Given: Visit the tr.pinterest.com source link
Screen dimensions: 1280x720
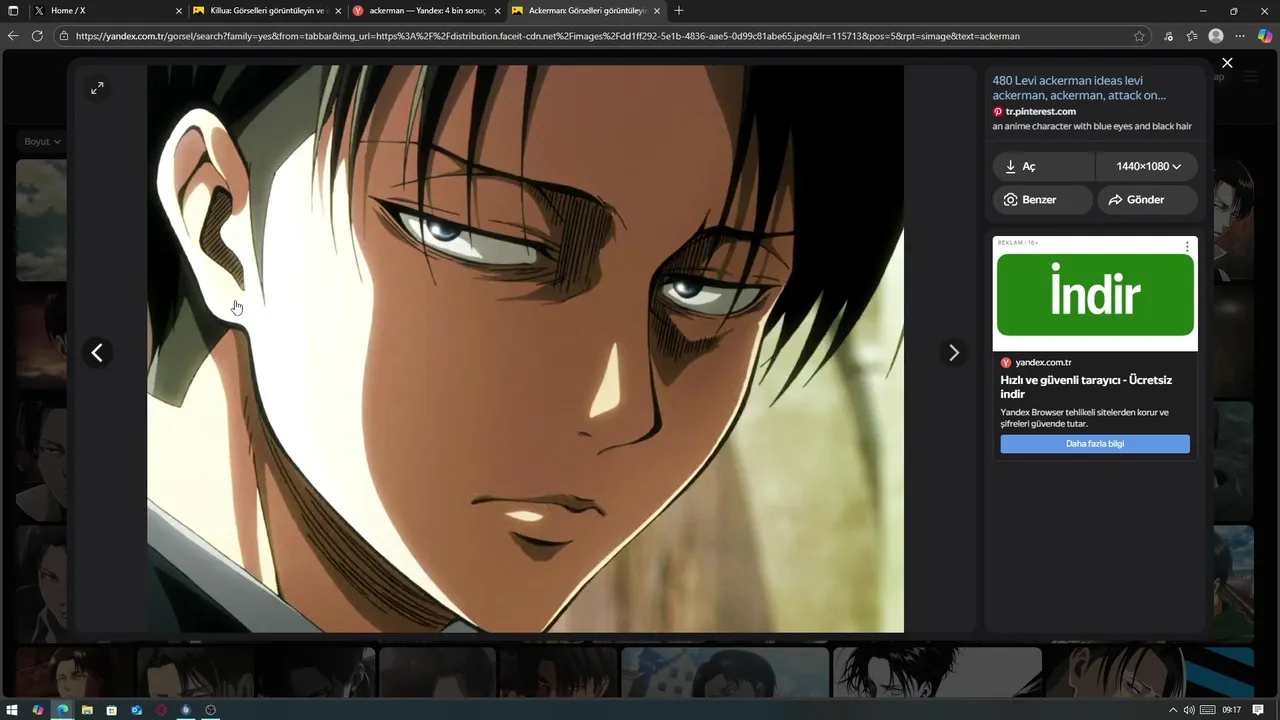Looking at the screenshot, I should [1040, 112].
